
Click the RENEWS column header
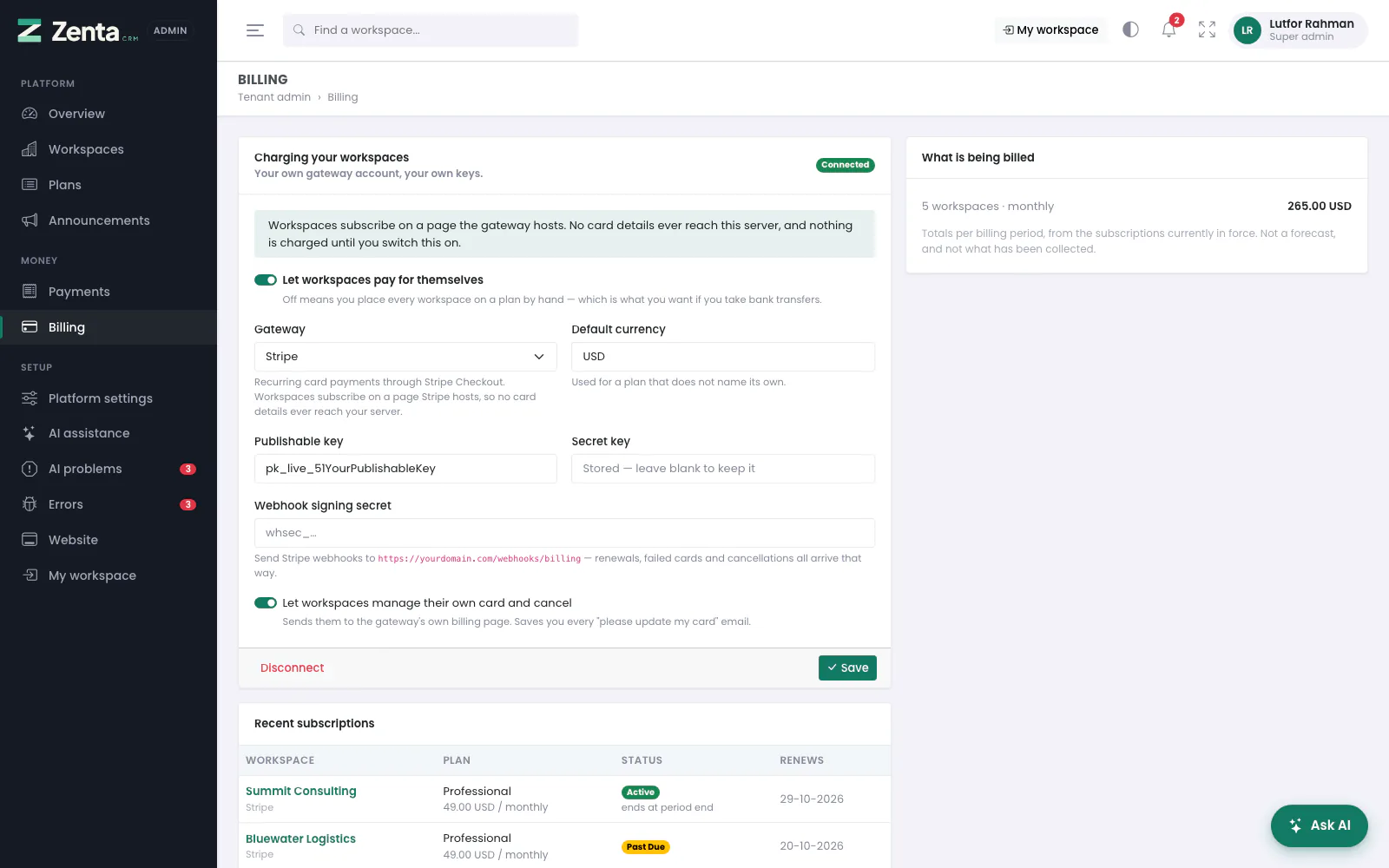pos(801,760)
